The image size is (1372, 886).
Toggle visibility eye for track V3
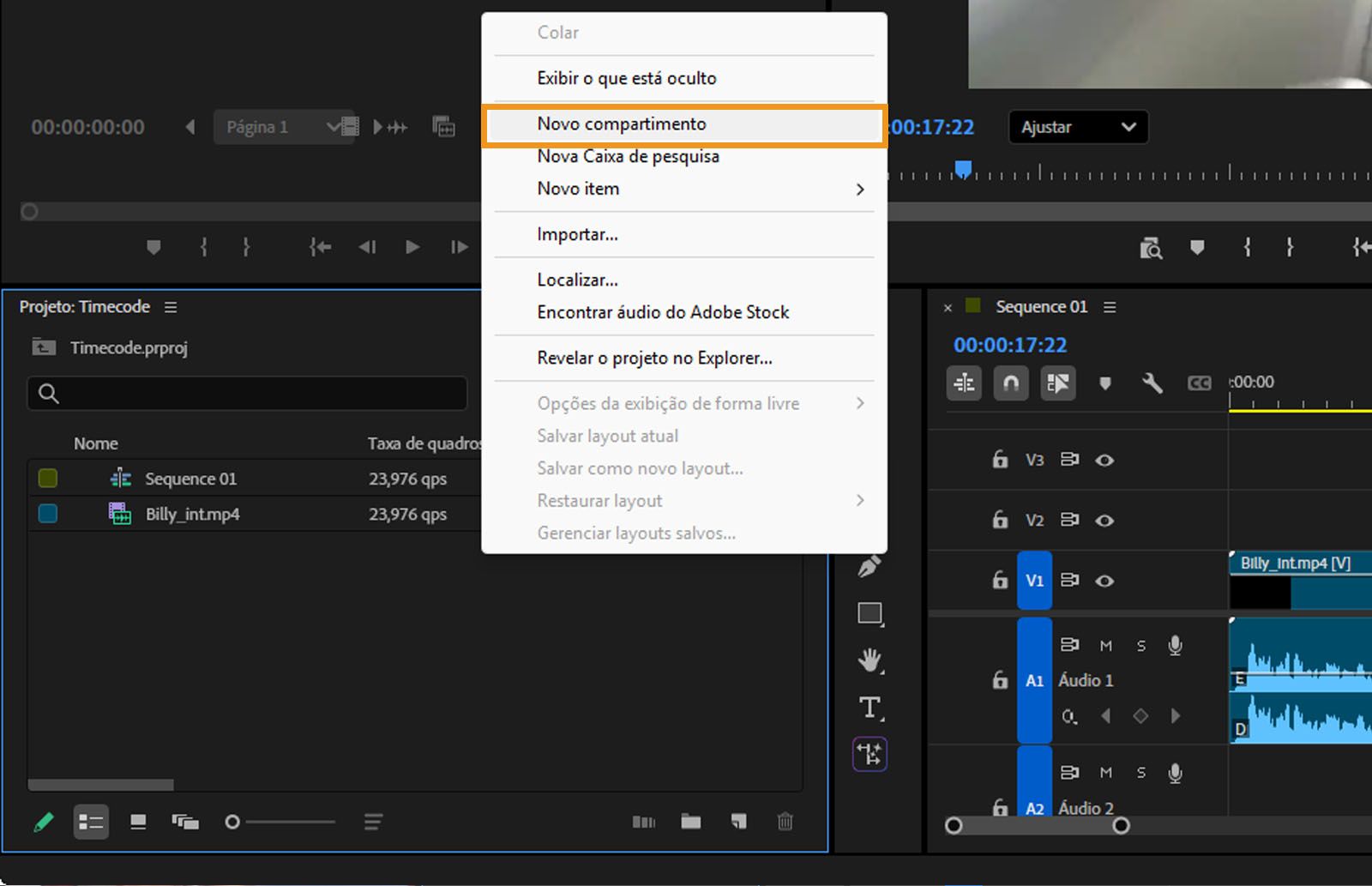click(1104, 461)
